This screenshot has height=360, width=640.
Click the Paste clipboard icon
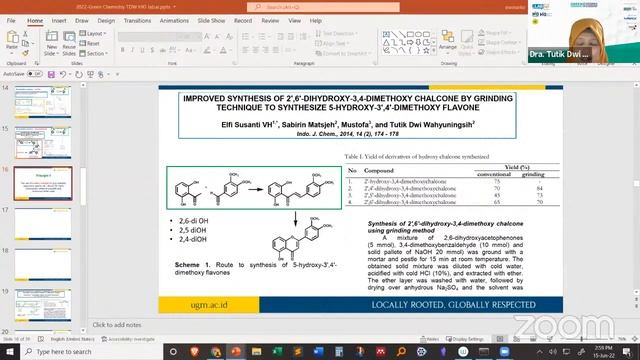(x=12, y=38)
